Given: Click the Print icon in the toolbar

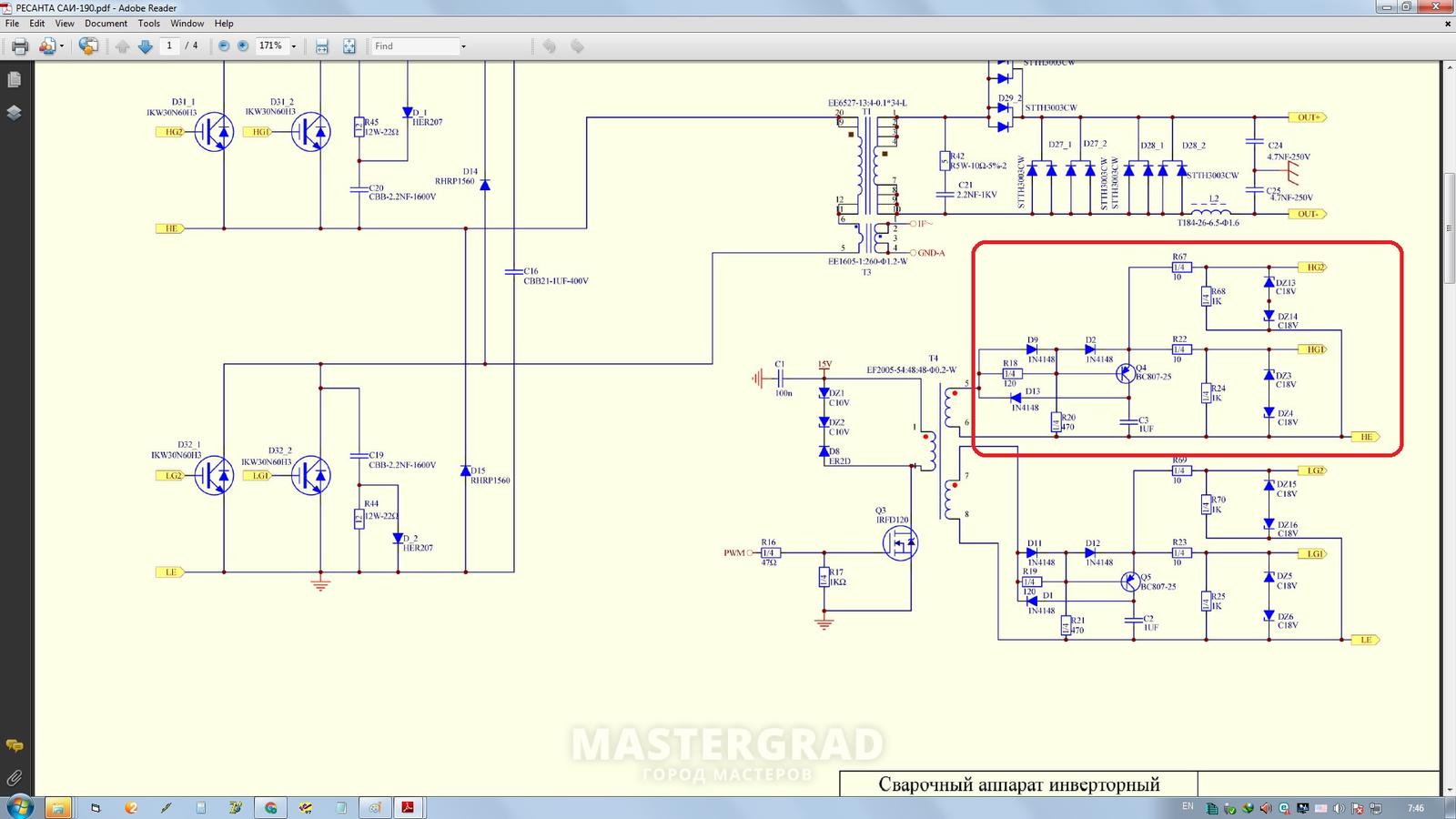Looking at the screenshot, I should [19, 45].
